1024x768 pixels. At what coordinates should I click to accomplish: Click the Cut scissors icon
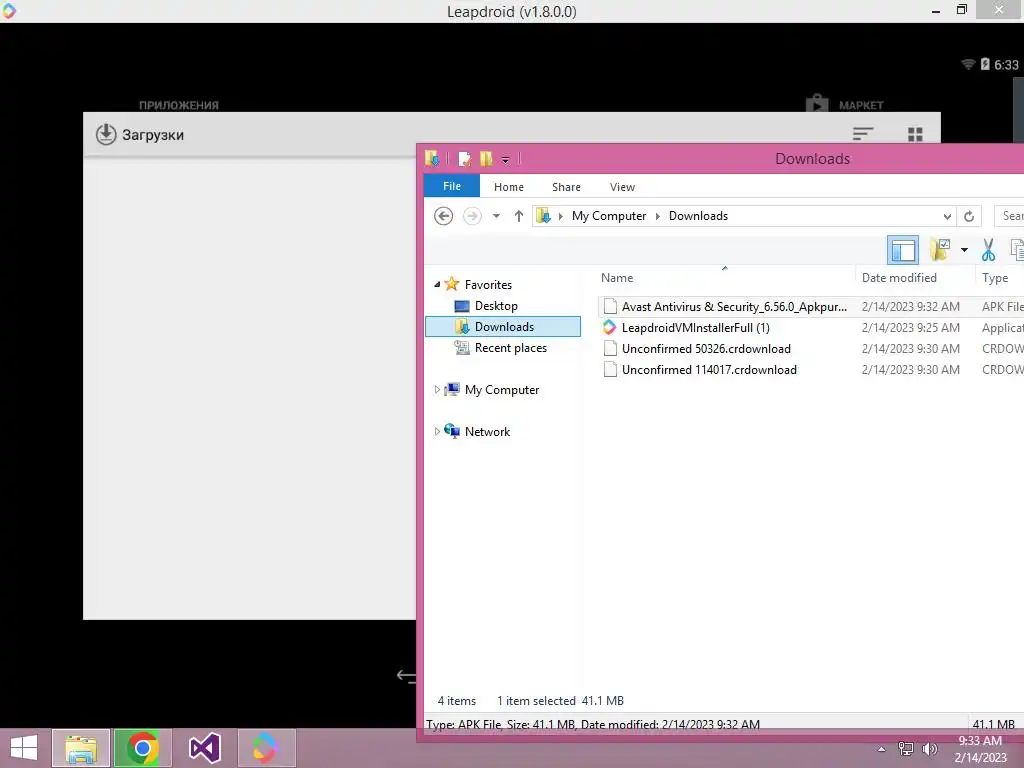988,250
